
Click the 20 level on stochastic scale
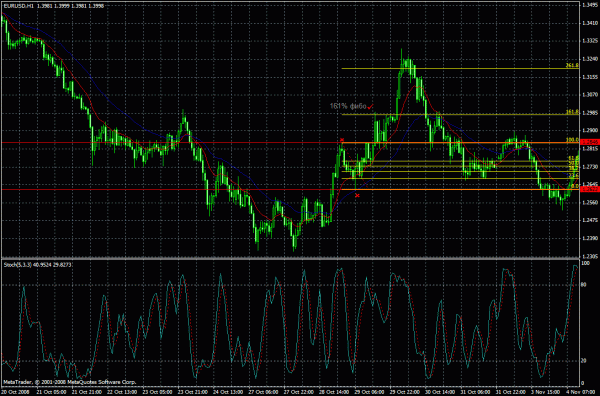(584, 360)
